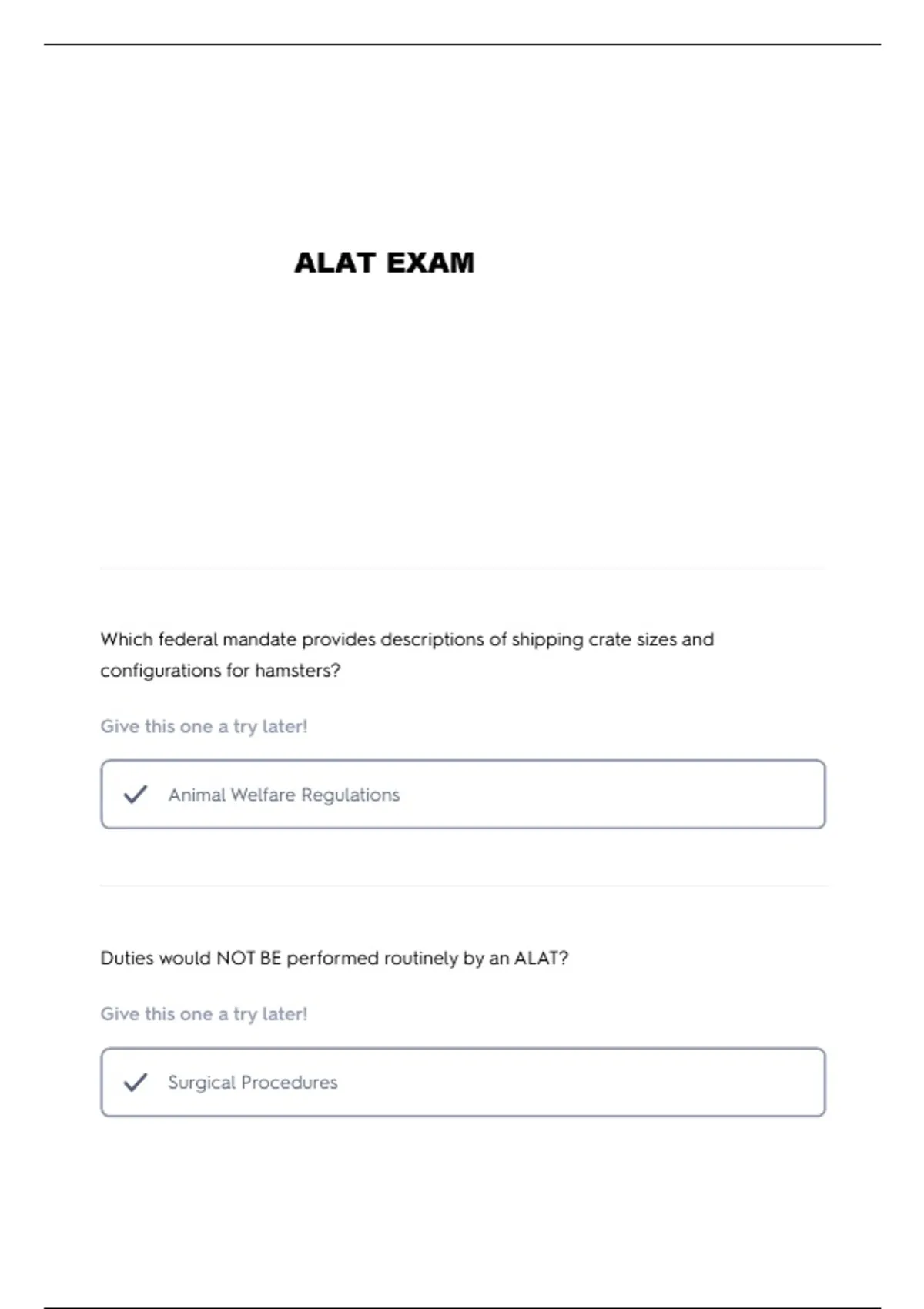
Task: Click the word 'hamsters?' in the first question
Action: [x=297, y=671]
